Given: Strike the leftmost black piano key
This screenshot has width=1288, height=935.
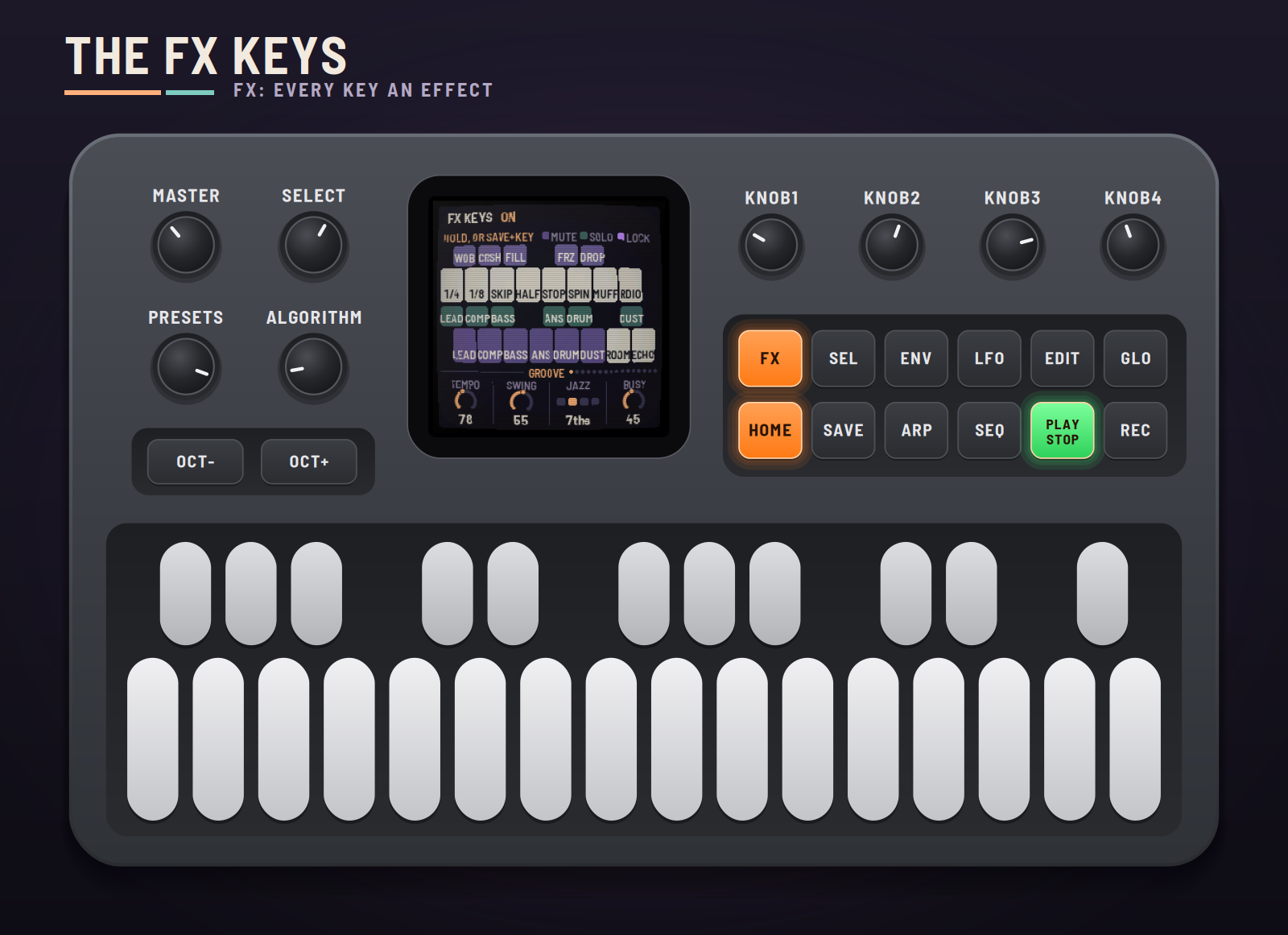Looking at the screenshot, I should click(185, 594).
